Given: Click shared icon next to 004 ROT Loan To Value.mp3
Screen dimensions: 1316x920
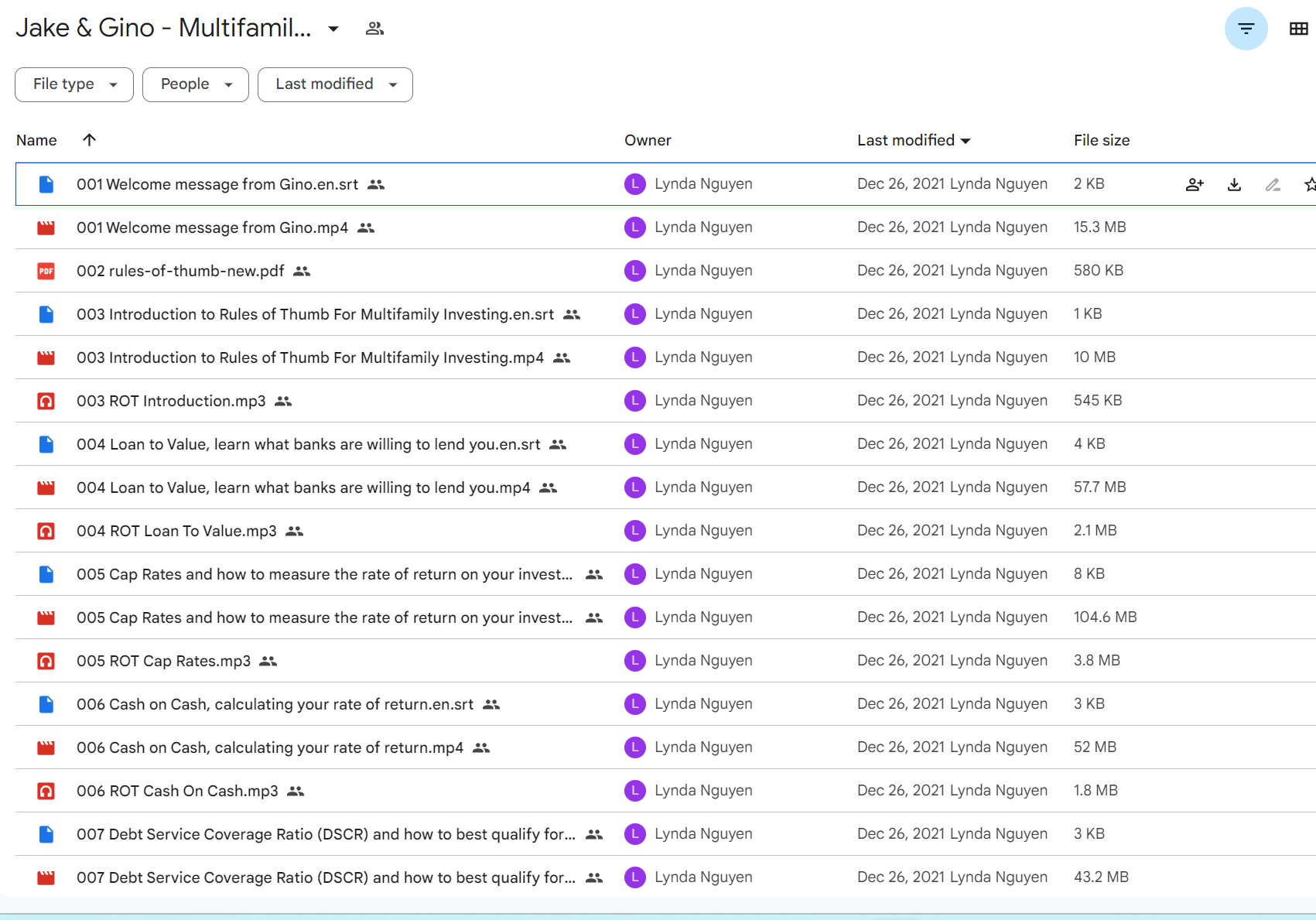Looking at the screenshot, I should pyautogui.click(x=294, y=531).
